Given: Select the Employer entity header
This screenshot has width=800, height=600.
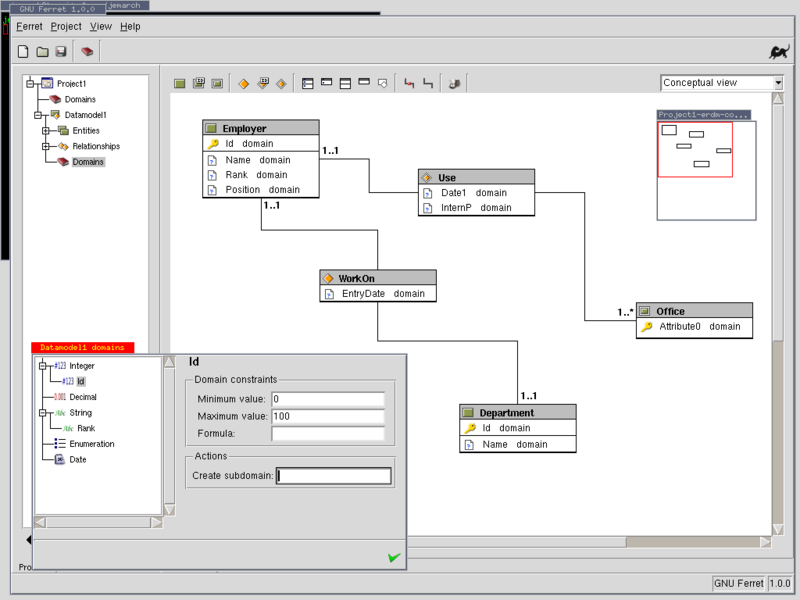Looking at the screenshot, I should [x=261, y=128].
